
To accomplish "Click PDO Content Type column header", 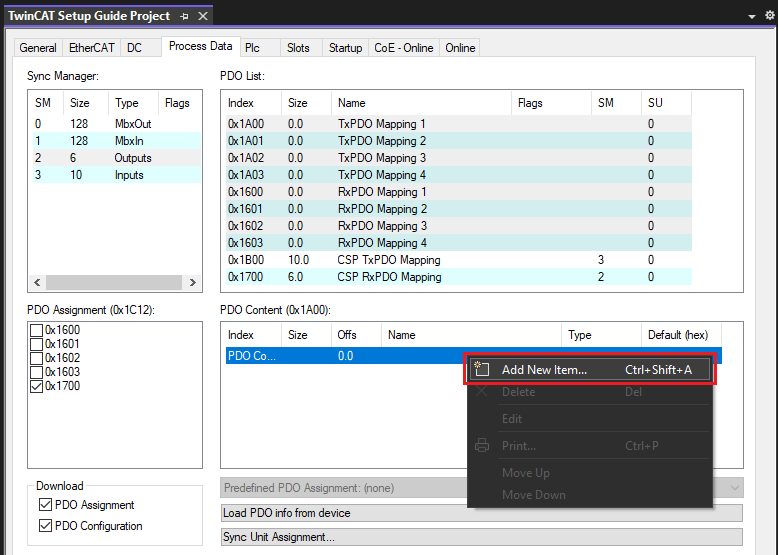I will pos(601,335).
